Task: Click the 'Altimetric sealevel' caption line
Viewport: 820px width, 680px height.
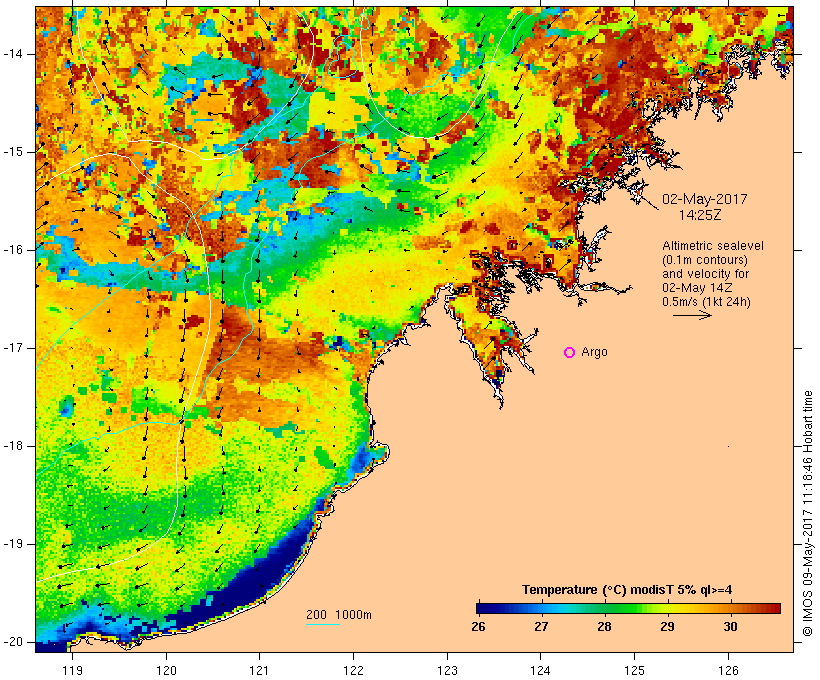Action: (x=713, y=246)
